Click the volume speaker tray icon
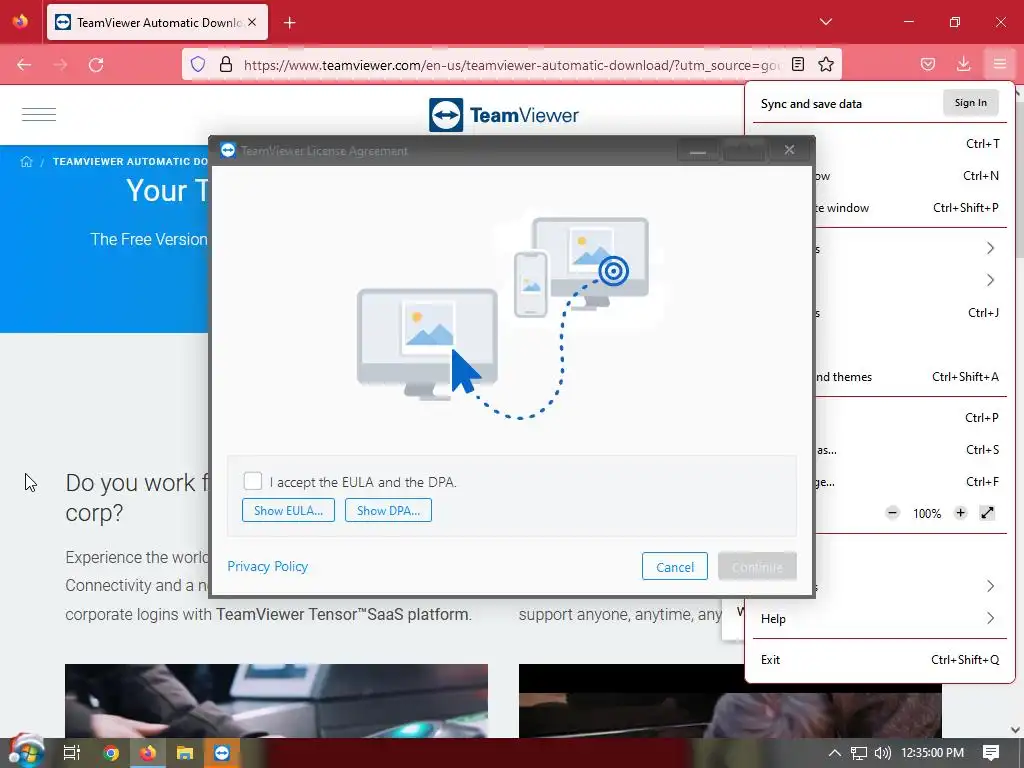1024x768 pixels. click(x=882, y=753)
